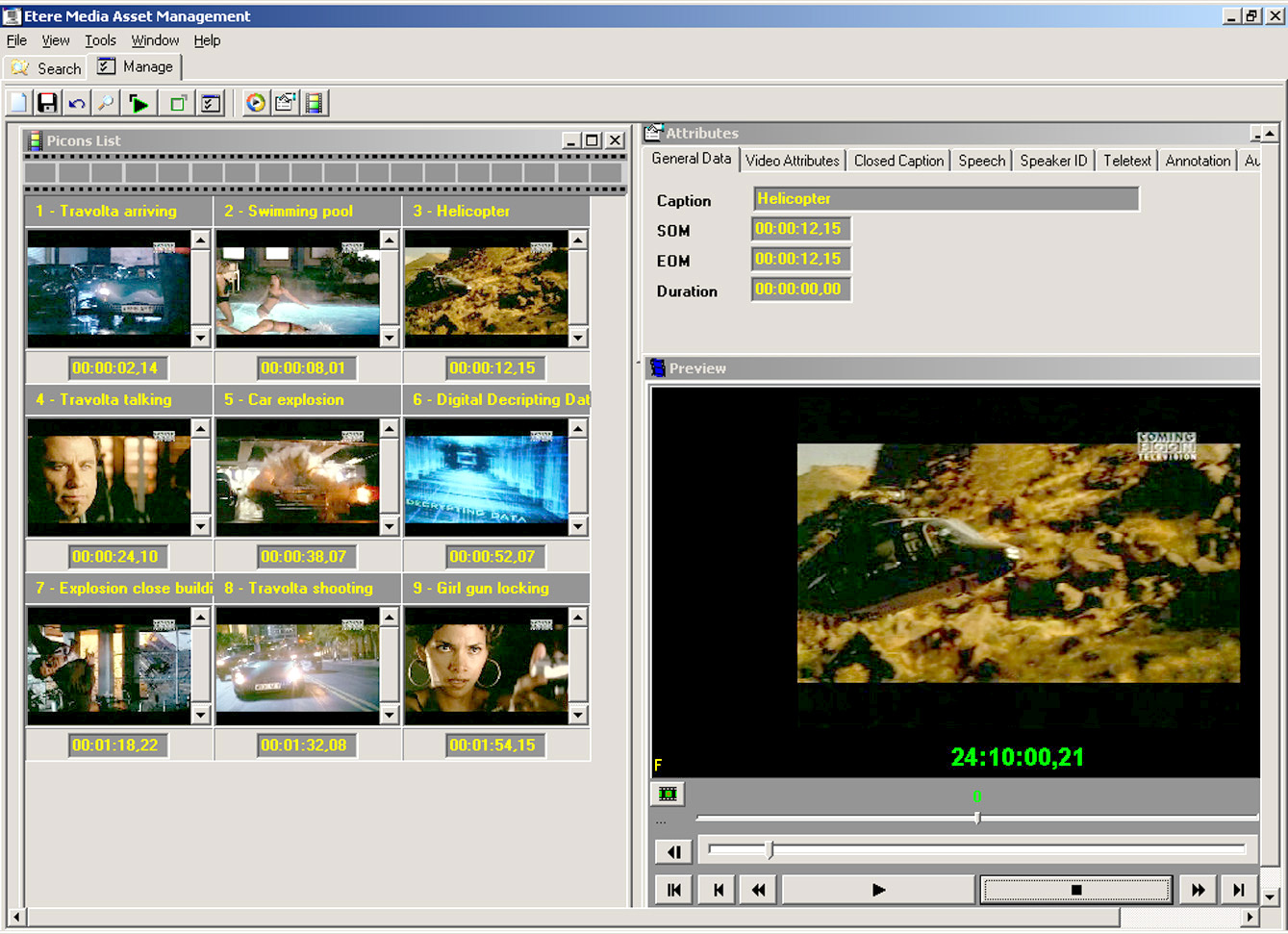Viewport: 1288px width, 934px height.
Task: Click the green film frame icon under preview
Action: tap(668, 794)
